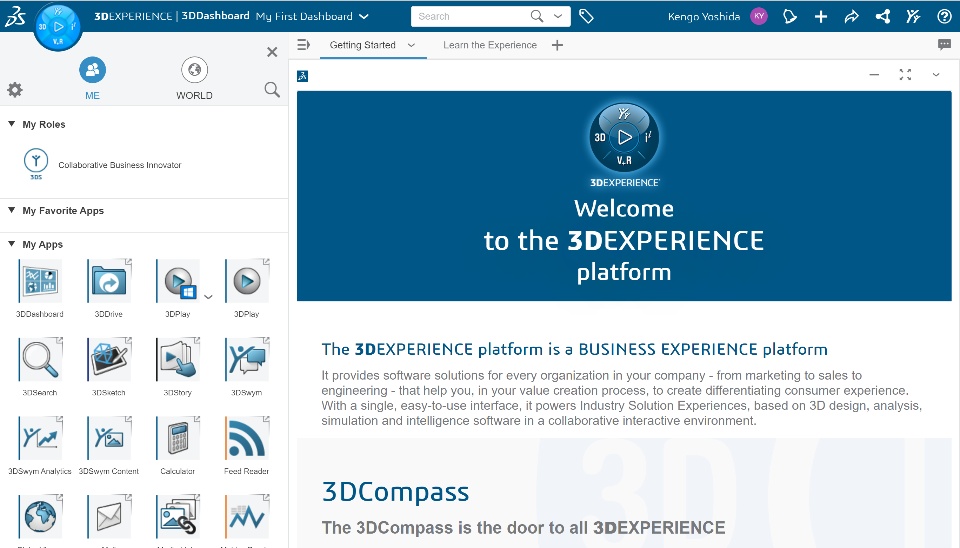The width and height of the screenshot is (960, 548).
Task: Click the search magnifier button
Action: [537, 17]
